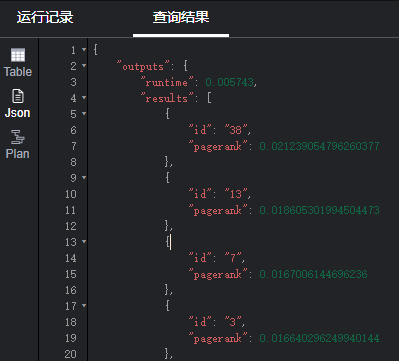Viewport: 399px width, 361px height.
Task: Fold the object at line 17
Action: coord(84,306)
